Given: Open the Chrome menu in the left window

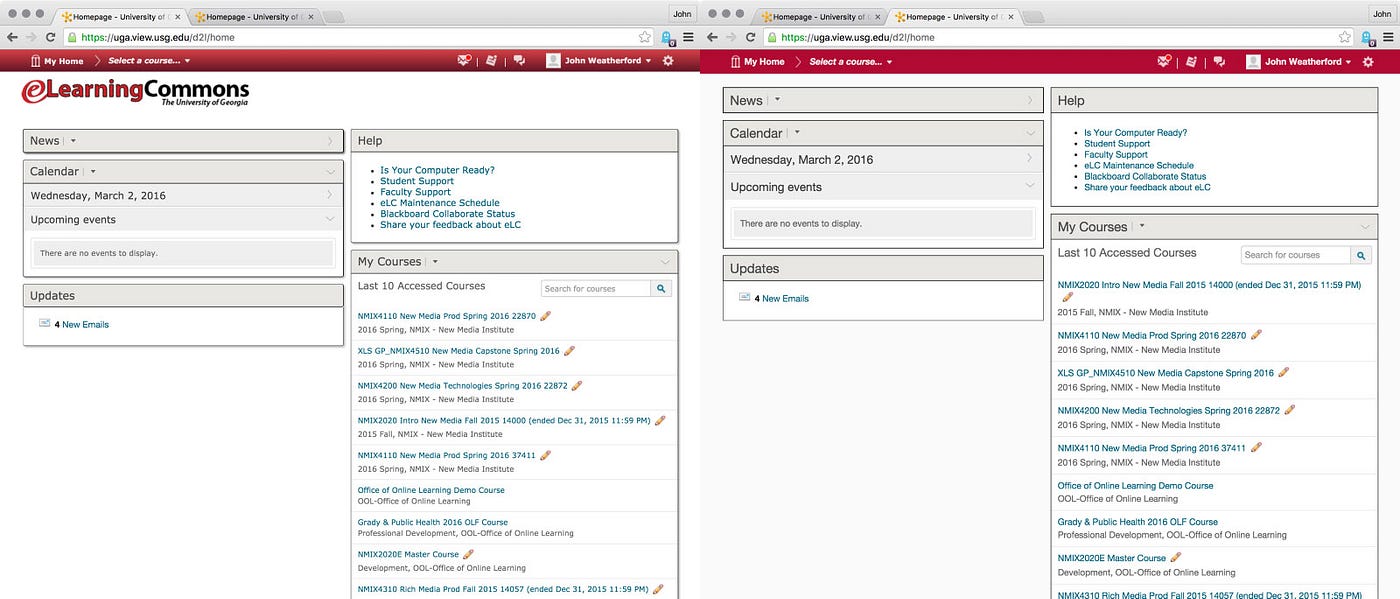Looking at the screenshot, I should point(687,37).
